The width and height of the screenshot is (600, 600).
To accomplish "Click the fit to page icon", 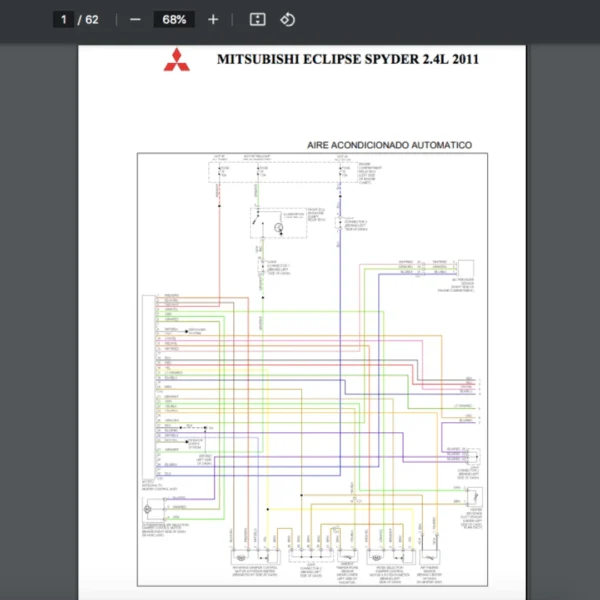I will tap(257, 19).
